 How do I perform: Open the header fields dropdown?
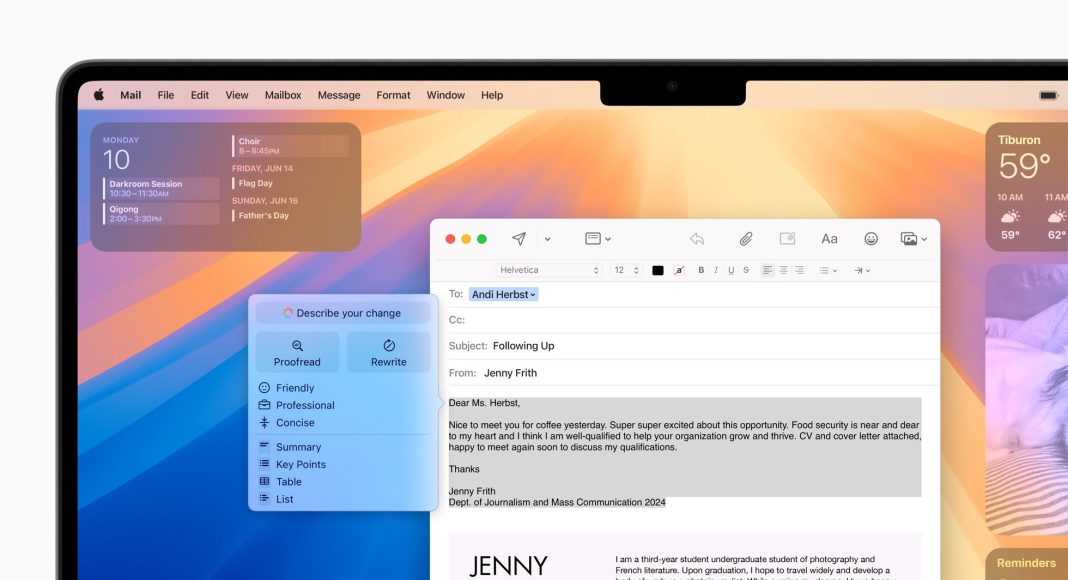click(x=597, y=239)
